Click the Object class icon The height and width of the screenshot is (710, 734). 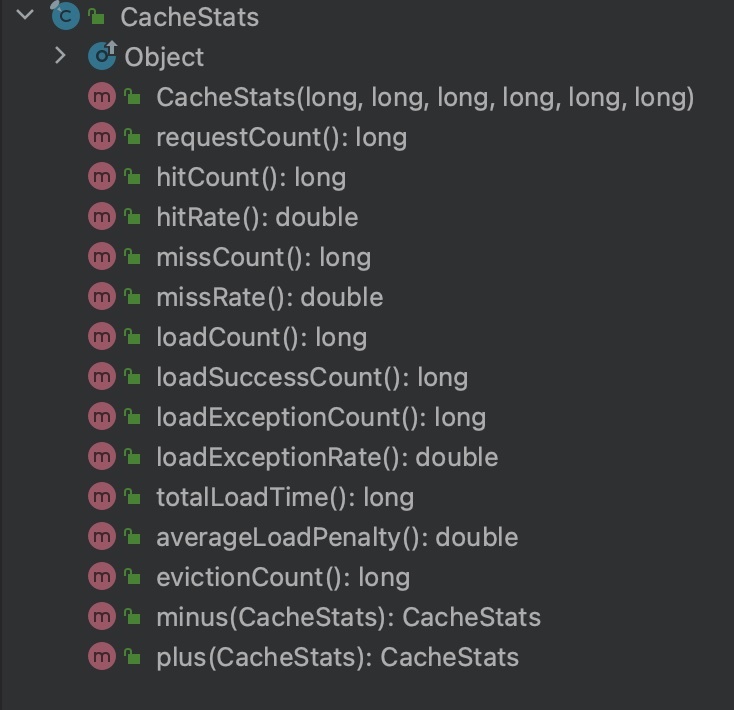pos(102,55)
